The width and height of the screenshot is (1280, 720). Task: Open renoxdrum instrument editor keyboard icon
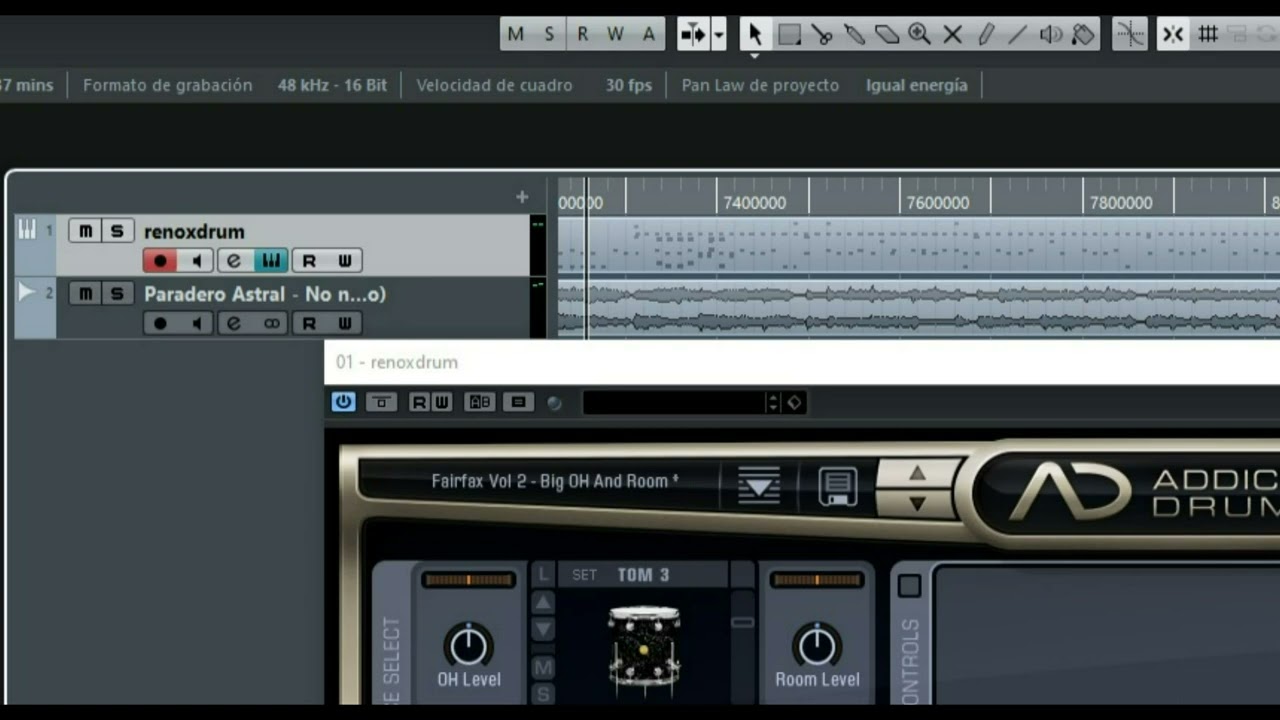coord(271,261)
